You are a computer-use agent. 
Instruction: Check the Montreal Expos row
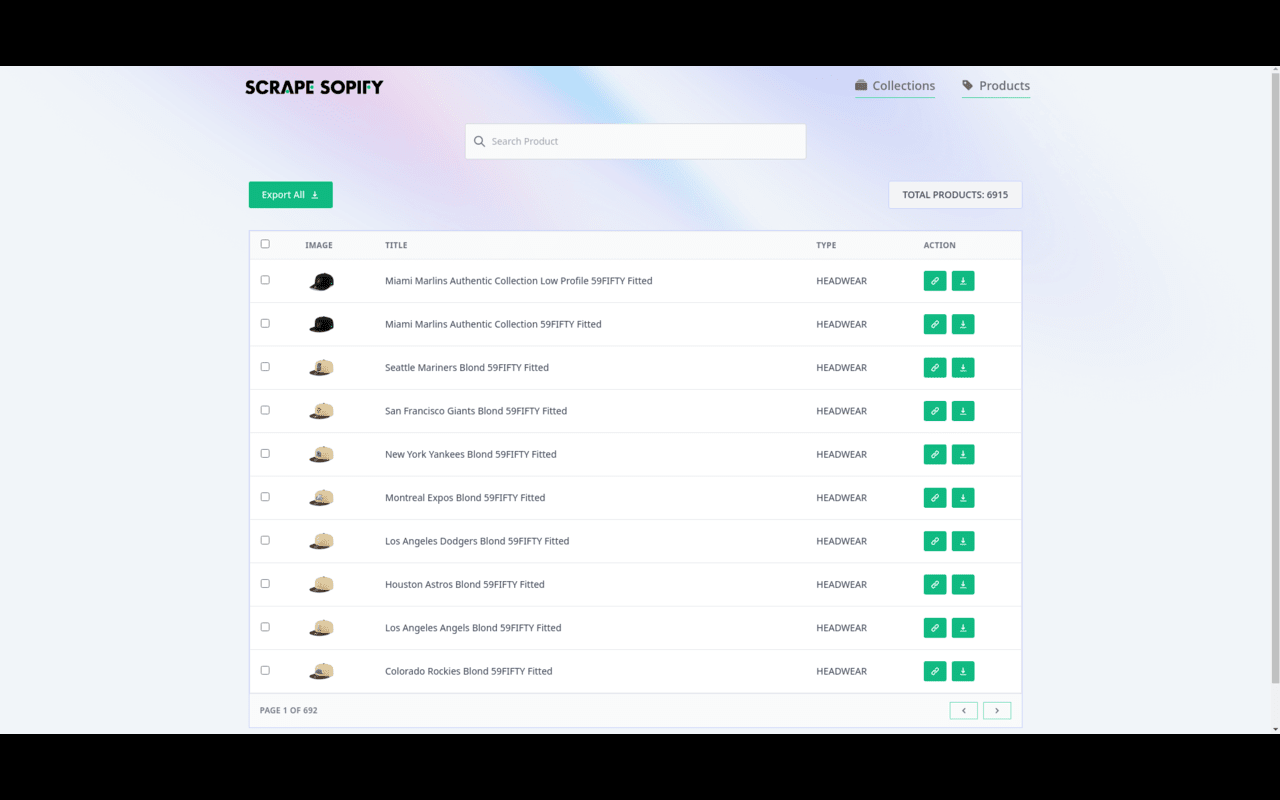(265, 497)
